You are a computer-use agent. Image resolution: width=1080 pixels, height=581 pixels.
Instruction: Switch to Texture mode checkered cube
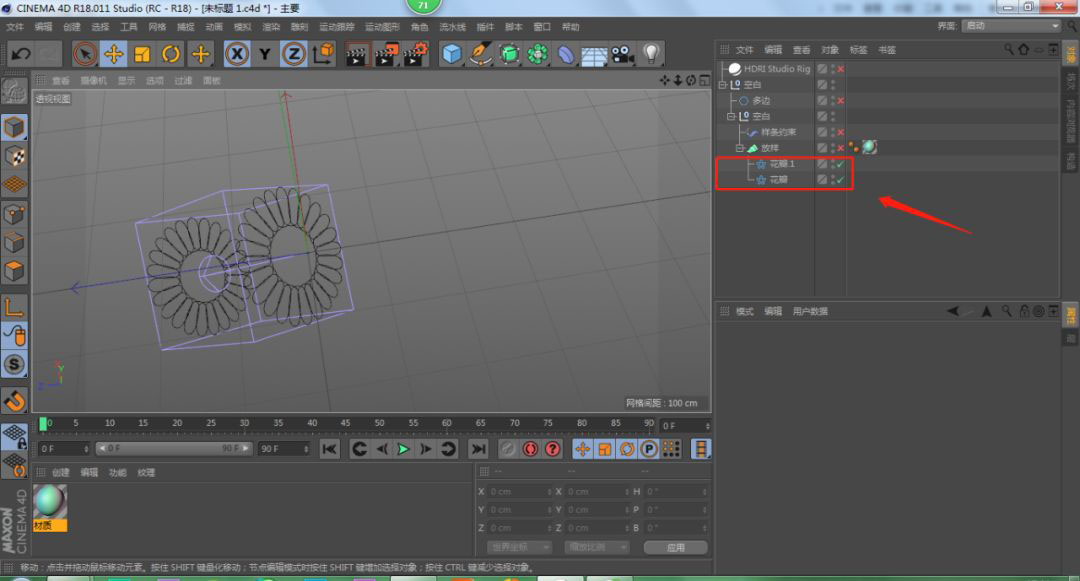coord(14,156)
